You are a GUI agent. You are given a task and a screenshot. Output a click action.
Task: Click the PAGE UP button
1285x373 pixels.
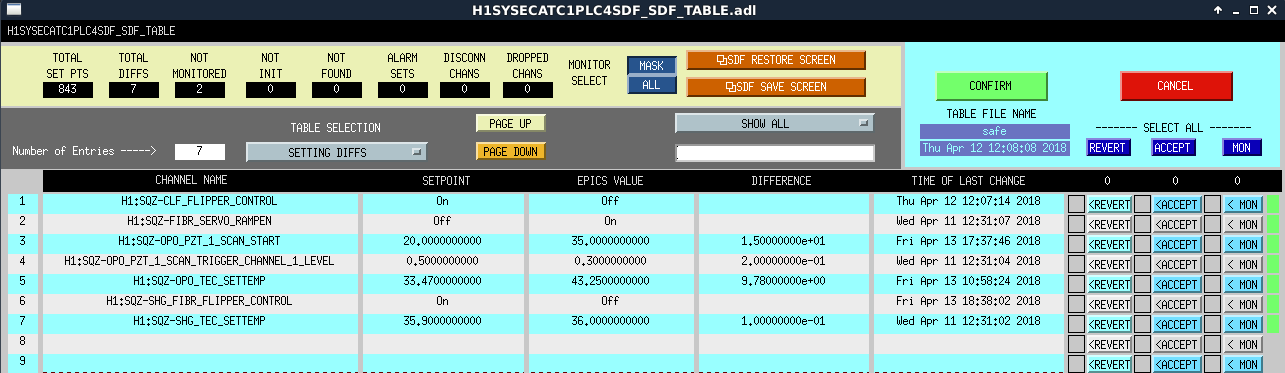click(510, 123)
